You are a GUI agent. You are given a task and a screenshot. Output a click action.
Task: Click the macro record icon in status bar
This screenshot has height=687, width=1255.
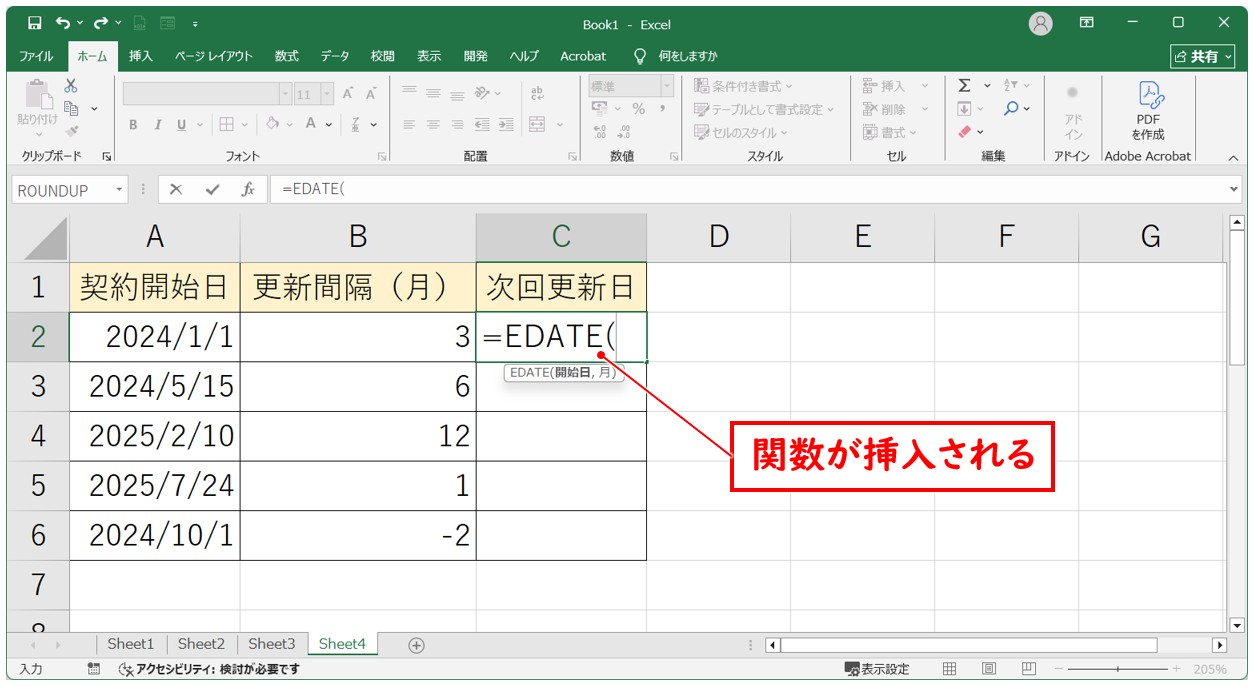[x=94, y=669]
